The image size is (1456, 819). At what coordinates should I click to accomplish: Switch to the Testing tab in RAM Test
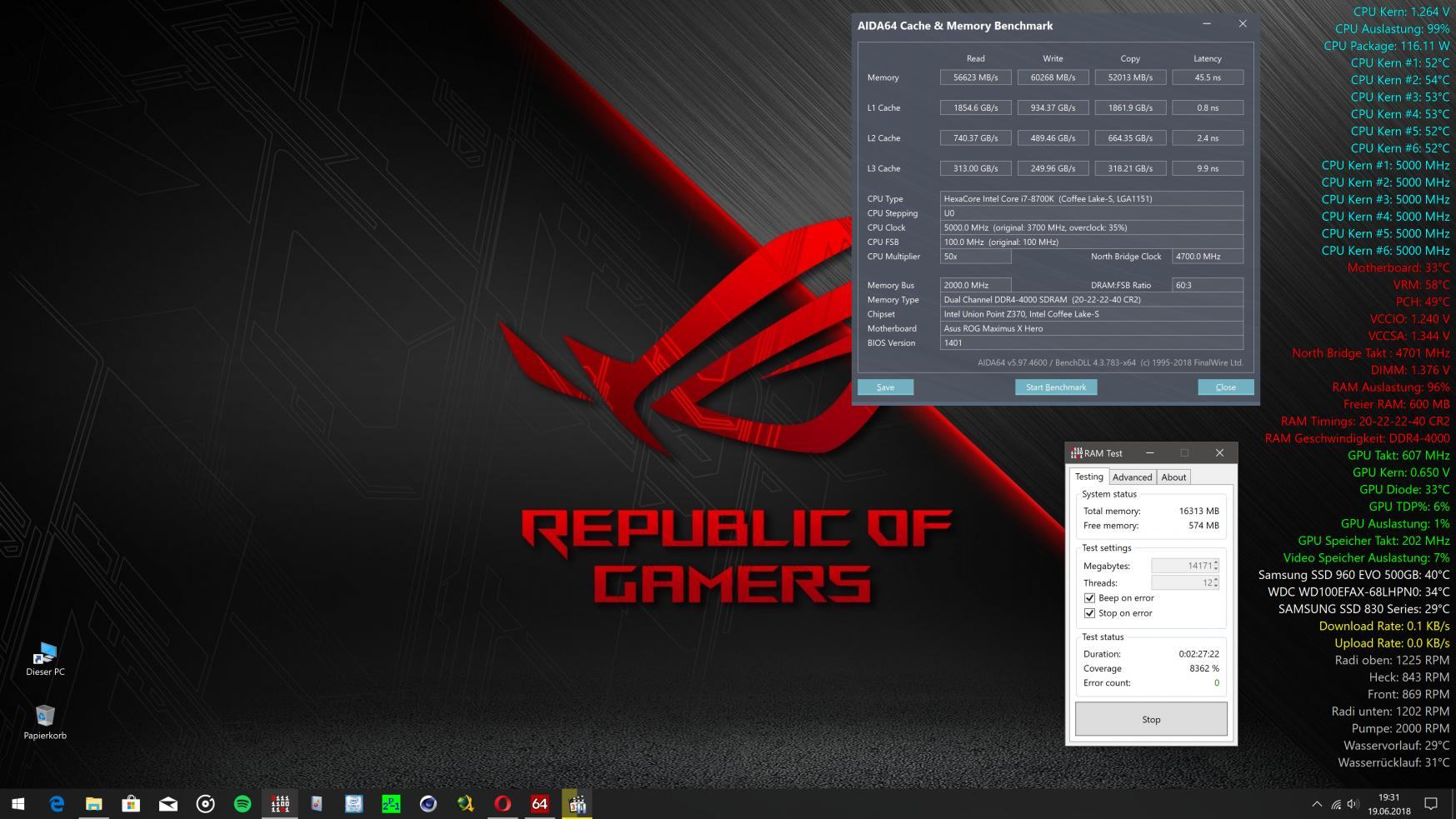click(x=1088, y=477)
